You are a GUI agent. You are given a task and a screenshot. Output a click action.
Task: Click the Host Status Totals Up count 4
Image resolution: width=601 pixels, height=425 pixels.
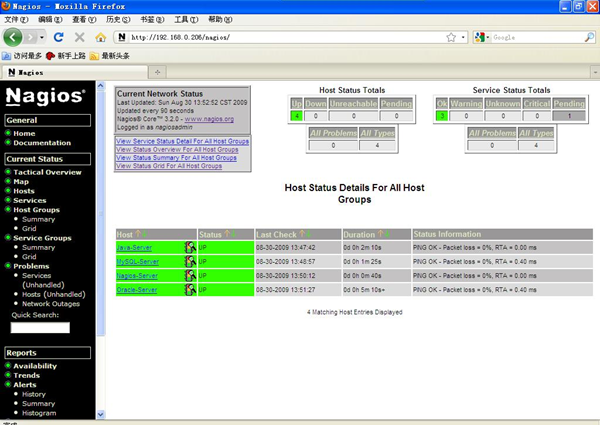coord(297,116)
